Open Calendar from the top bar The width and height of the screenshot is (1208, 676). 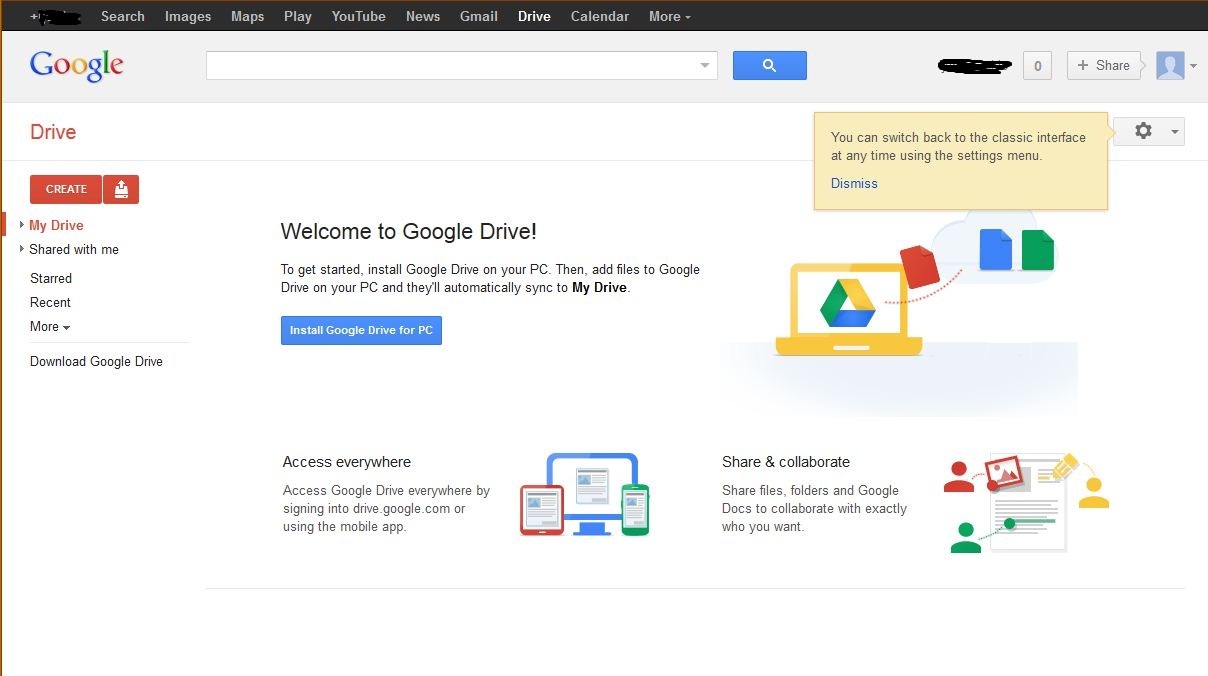599,16
